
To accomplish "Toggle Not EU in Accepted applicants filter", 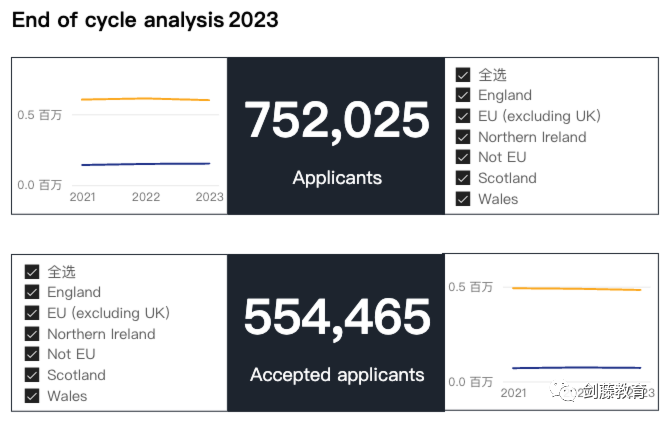I will click(32, 354).
